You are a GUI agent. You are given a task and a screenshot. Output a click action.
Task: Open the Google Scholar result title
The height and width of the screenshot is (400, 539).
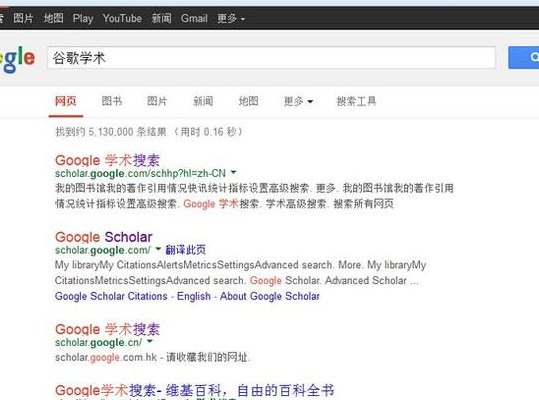[x=103, y=237]
